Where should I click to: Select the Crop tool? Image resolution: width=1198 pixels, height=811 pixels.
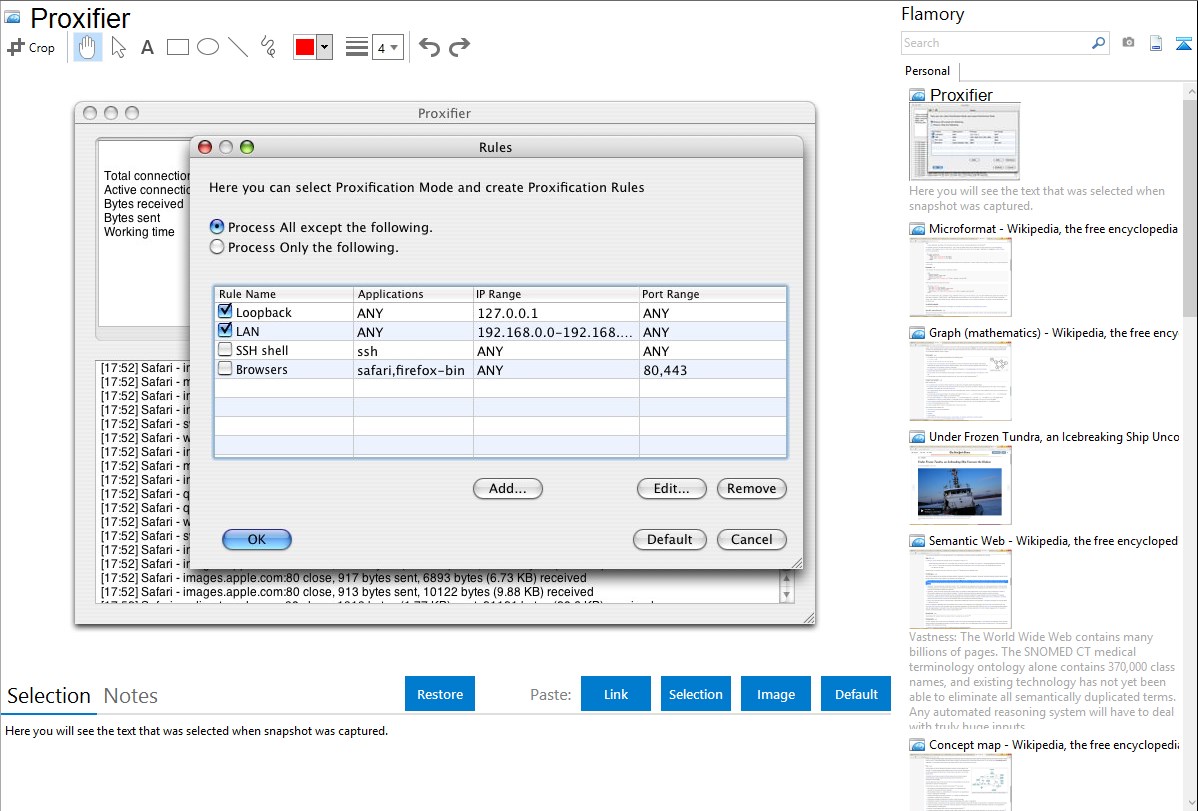[x=31, y=47]
